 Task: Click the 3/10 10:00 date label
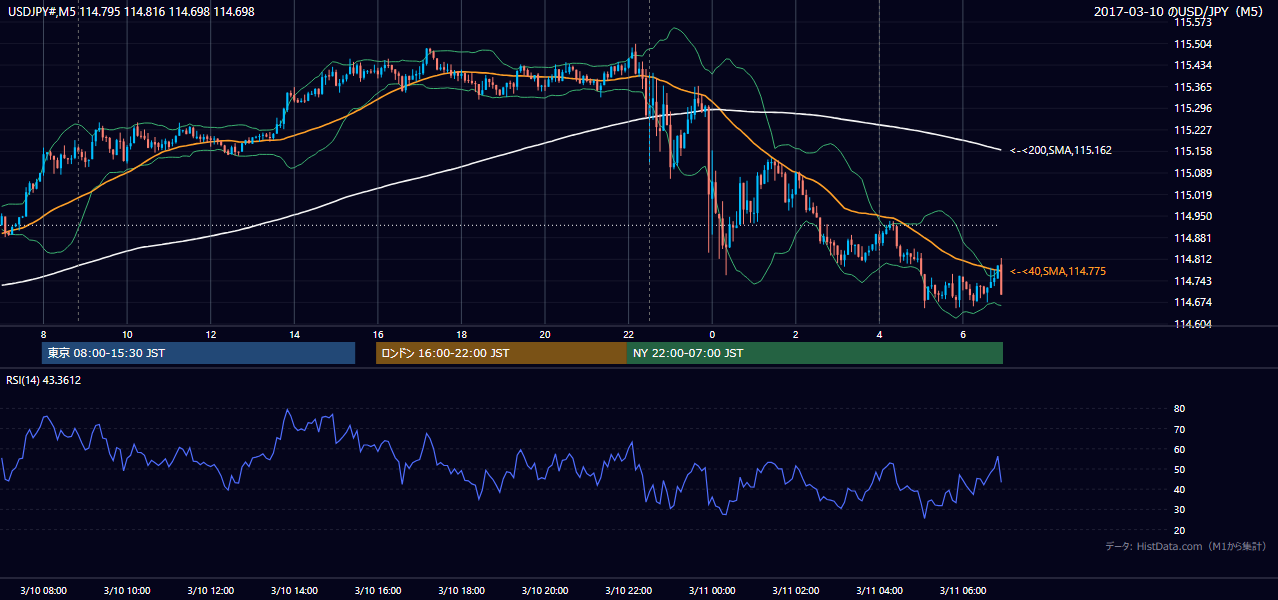point(127,591)
